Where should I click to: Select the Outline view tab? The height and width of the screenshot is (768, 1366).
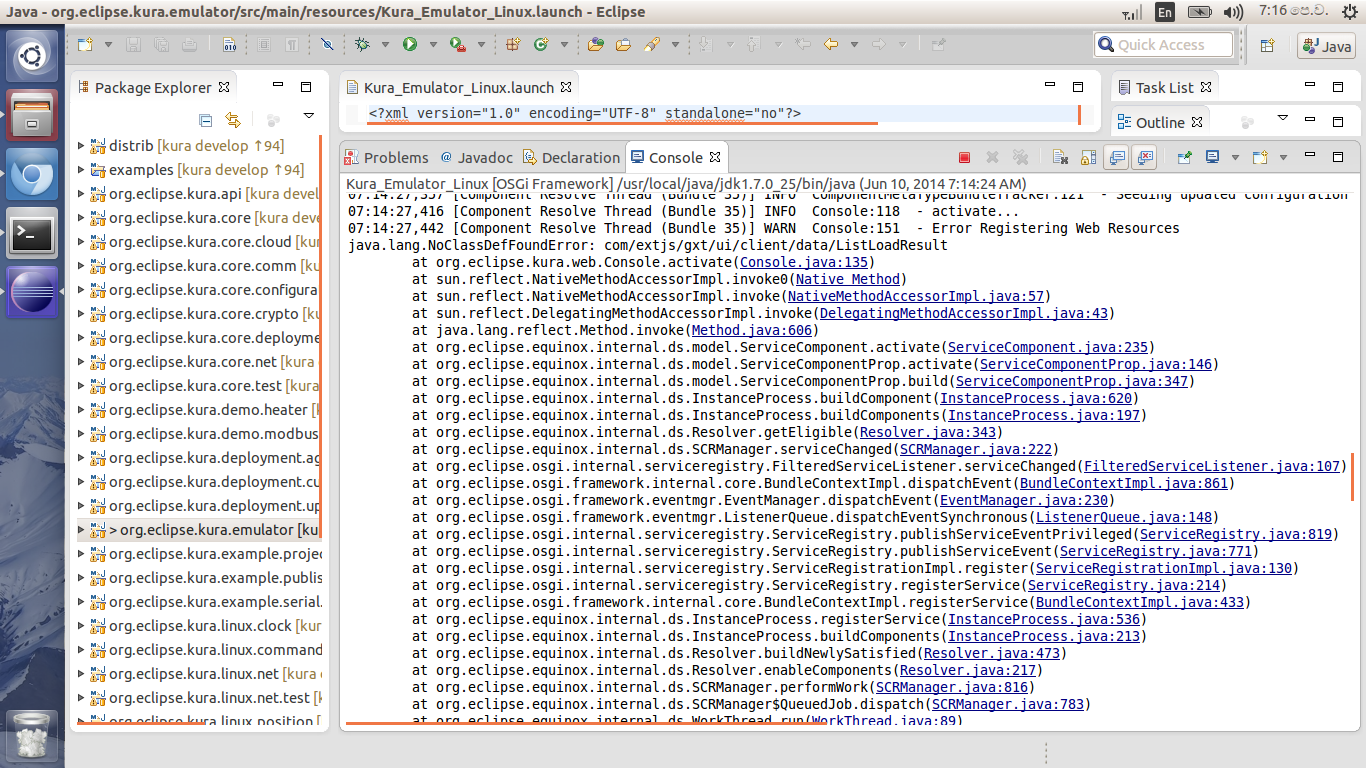click(1160, 123)
